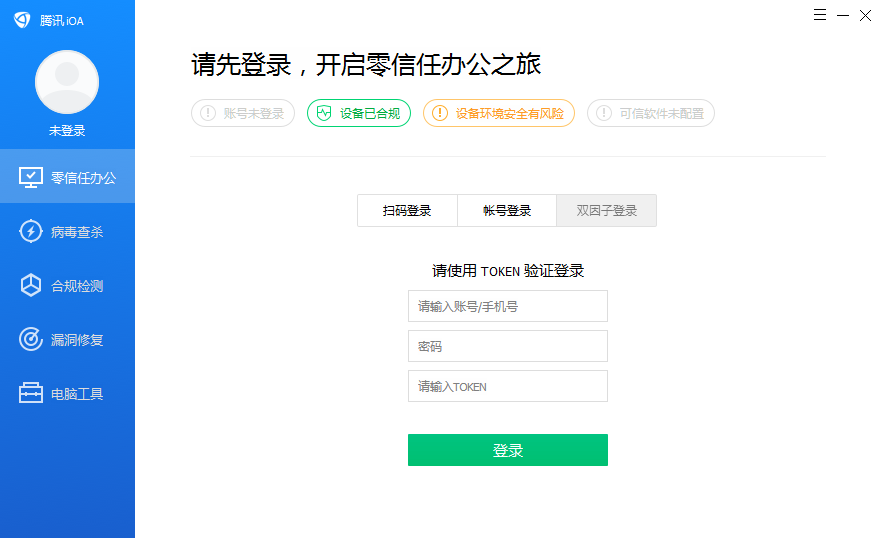Click the 设备已合规 shield icon
This screenshot has height=538, width=879.
324,113
